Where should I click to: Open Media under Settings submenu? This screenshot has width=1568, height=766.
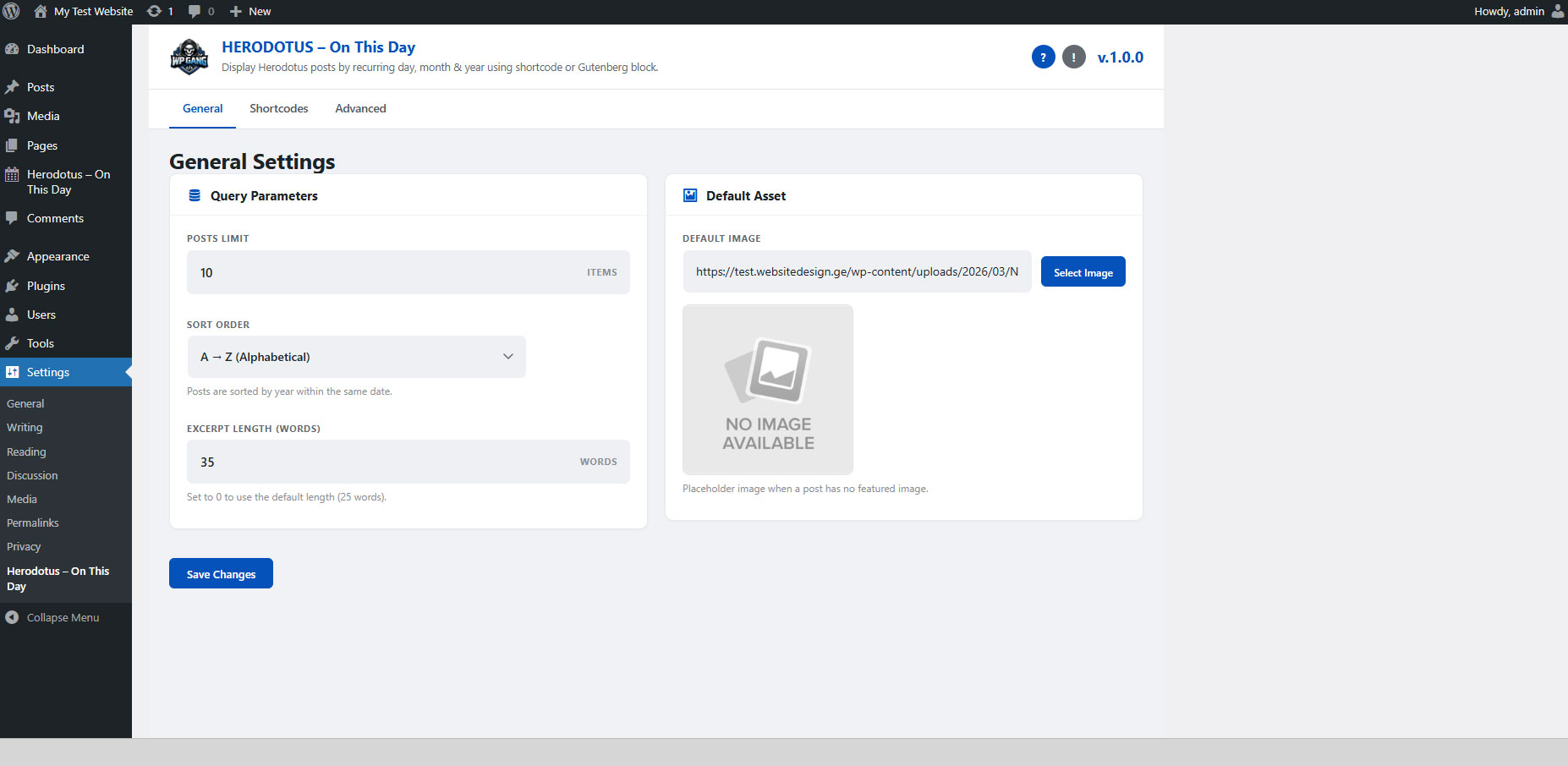[22, 500]
